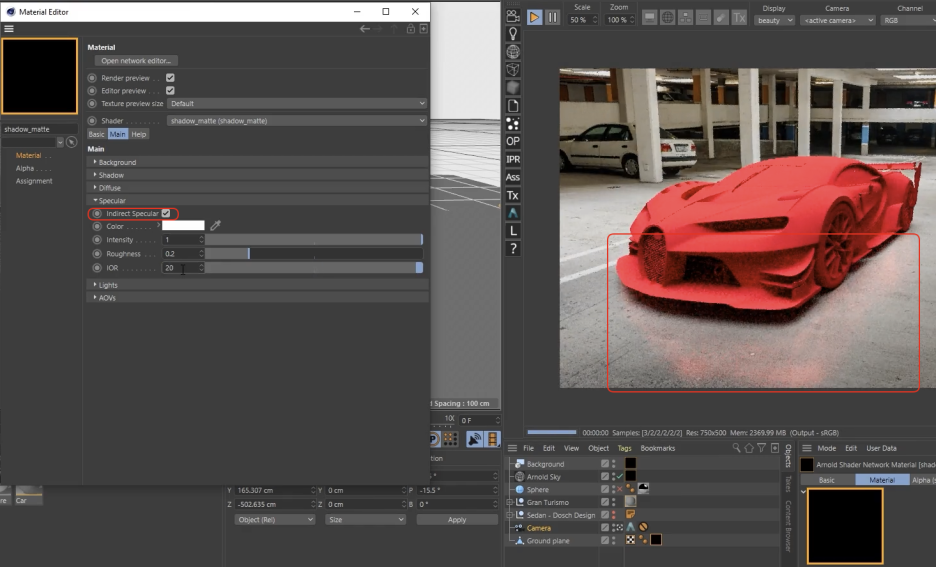Click the question mark help icon
The width and height of the screenshot is (936, 567).
tap(513, 249)
